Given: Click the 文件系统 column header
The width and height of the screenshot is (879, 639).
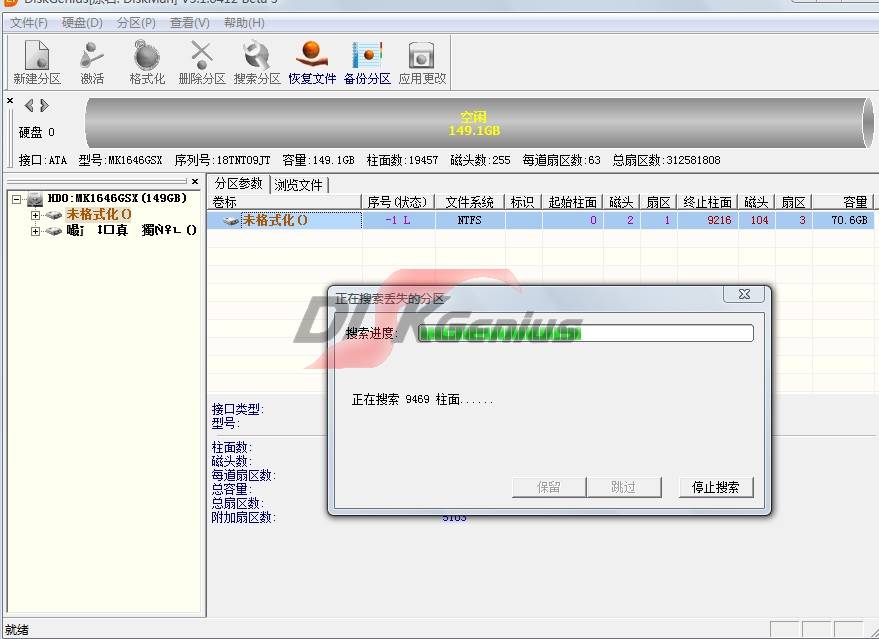Looking at the screenshot, I should pyautogui.click(x=470, y=202).
